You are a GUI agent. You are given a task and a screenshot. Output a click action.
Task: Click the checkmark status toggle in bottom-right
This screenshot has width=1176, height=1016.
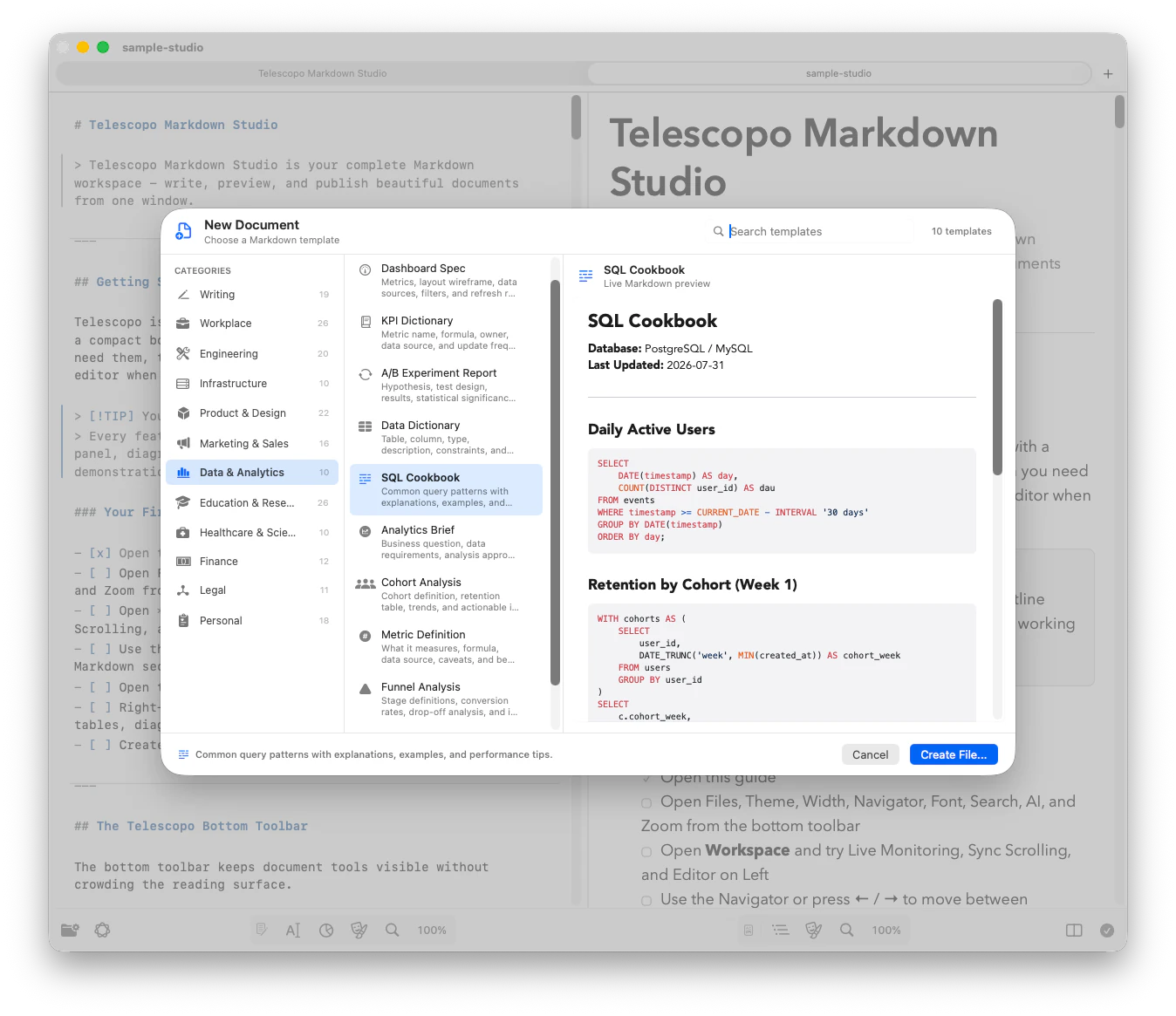1107,931
